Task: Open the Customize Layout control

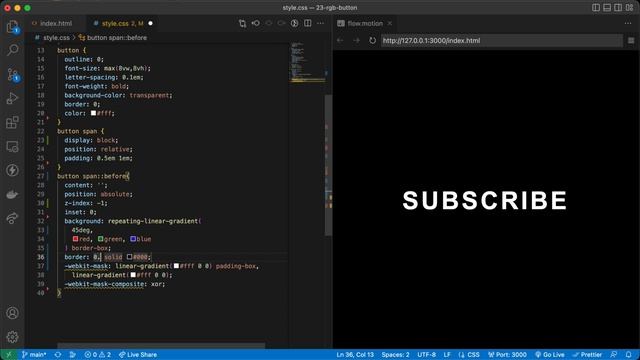Action: click(x=629, y=8)
